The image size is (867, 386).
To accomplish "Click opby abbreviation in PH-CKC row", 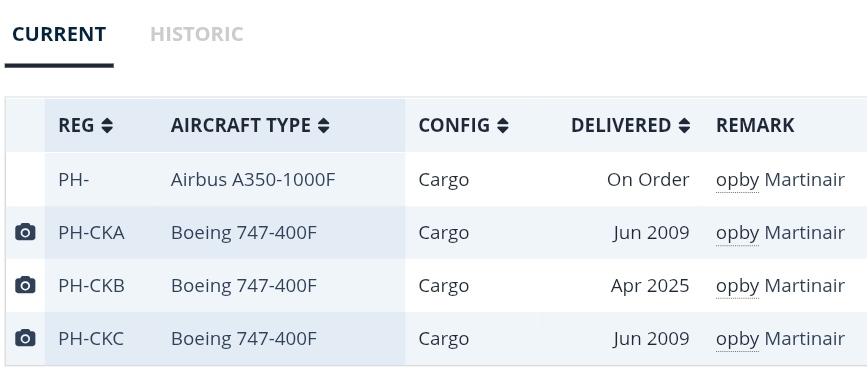I will point(738,339).
